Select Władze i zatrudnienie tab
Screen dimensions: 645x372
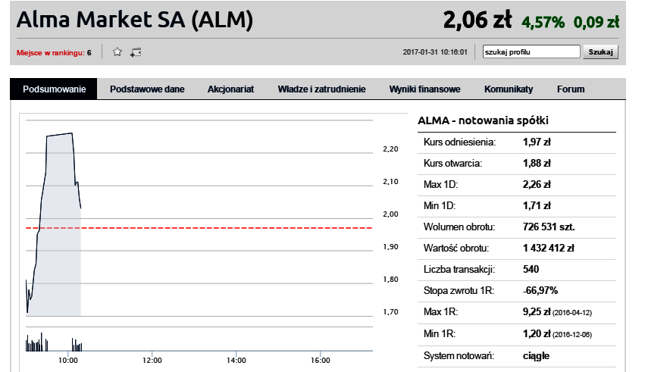pyautogui.click(x=321, y=89)
